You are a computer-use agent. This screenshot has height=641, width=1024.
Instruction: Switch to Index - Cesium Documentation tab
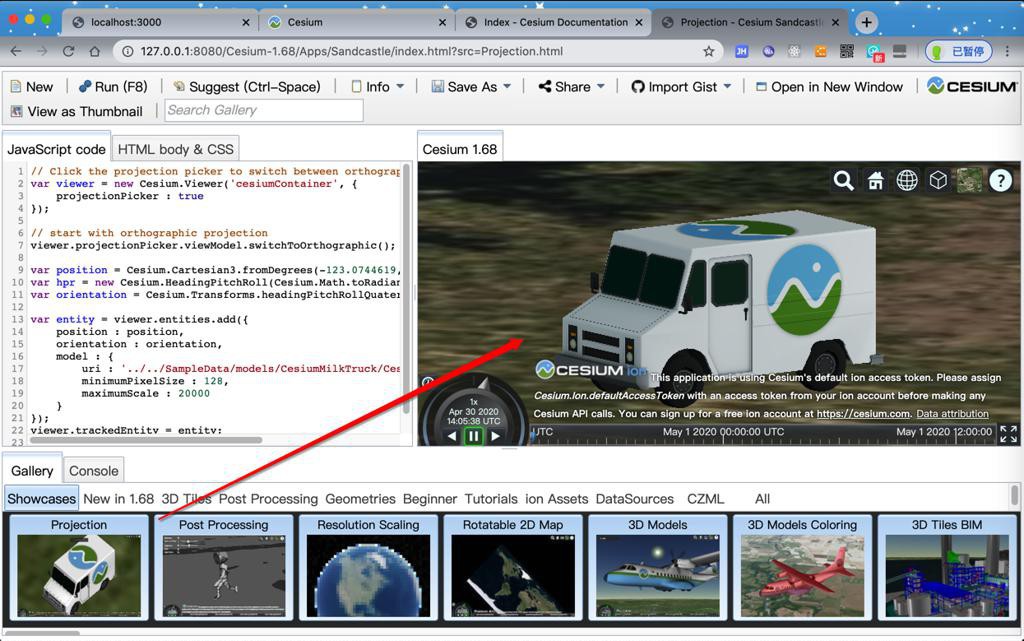[554, 22]
